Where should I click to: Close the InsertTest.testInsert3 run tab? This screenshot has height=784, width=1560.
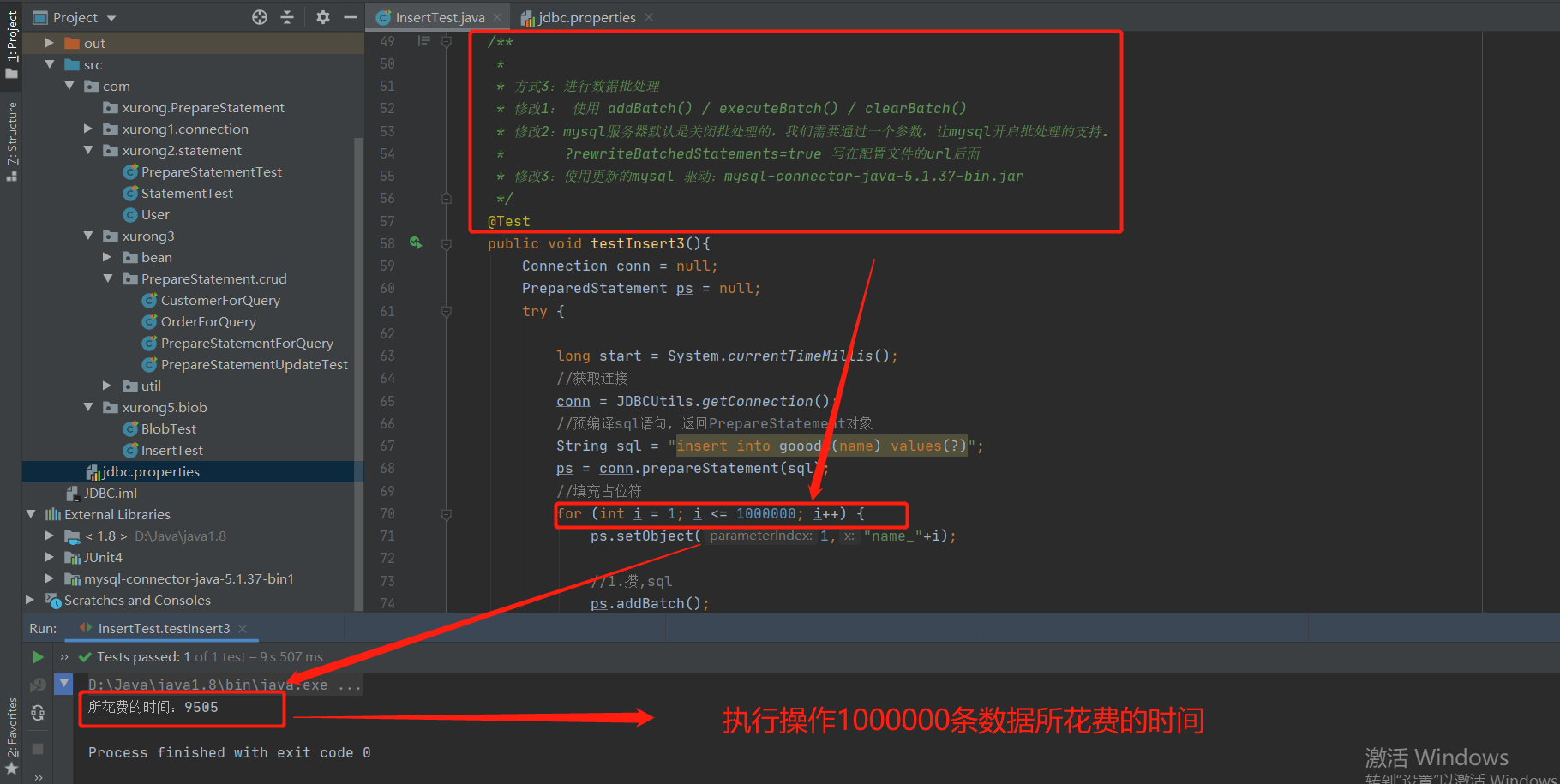[243, 628]
